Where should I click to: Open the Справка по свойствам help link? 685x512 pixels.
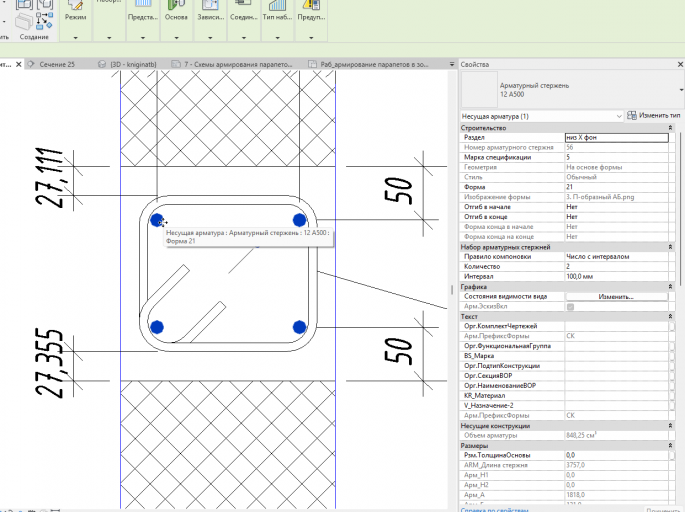[x=494, y=510]
